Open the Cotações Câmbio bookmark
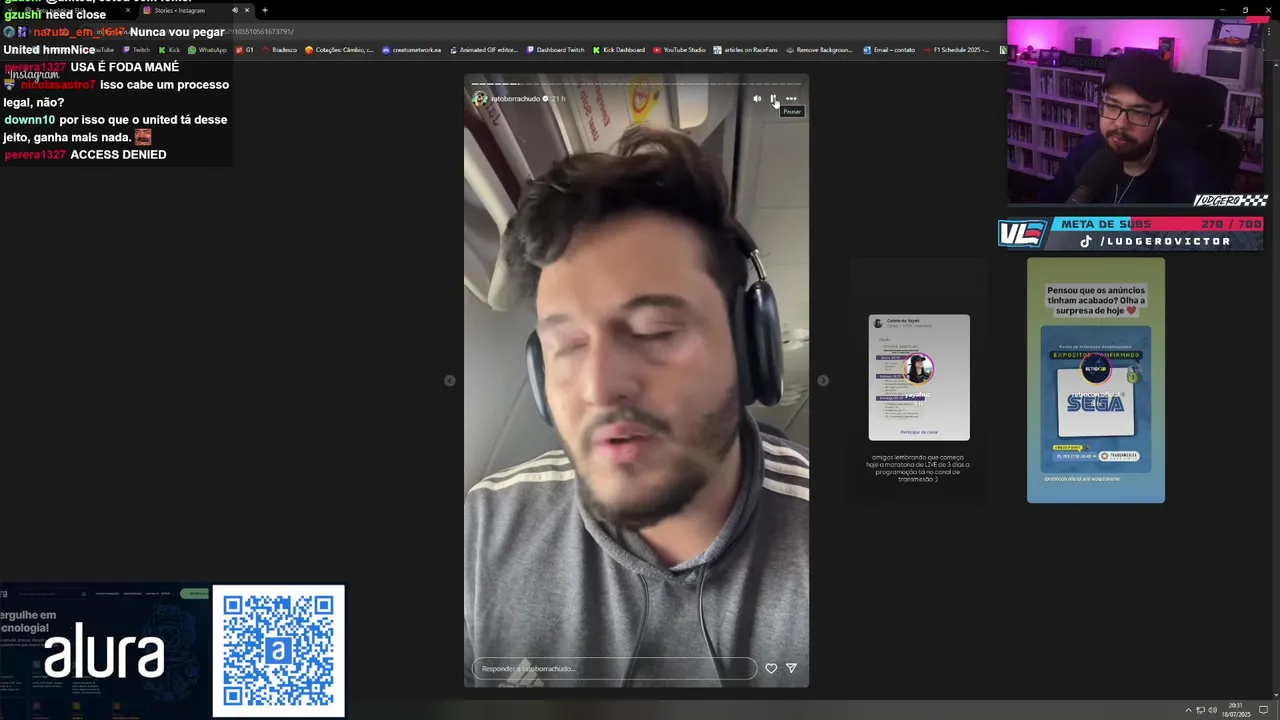 (339, 50)
